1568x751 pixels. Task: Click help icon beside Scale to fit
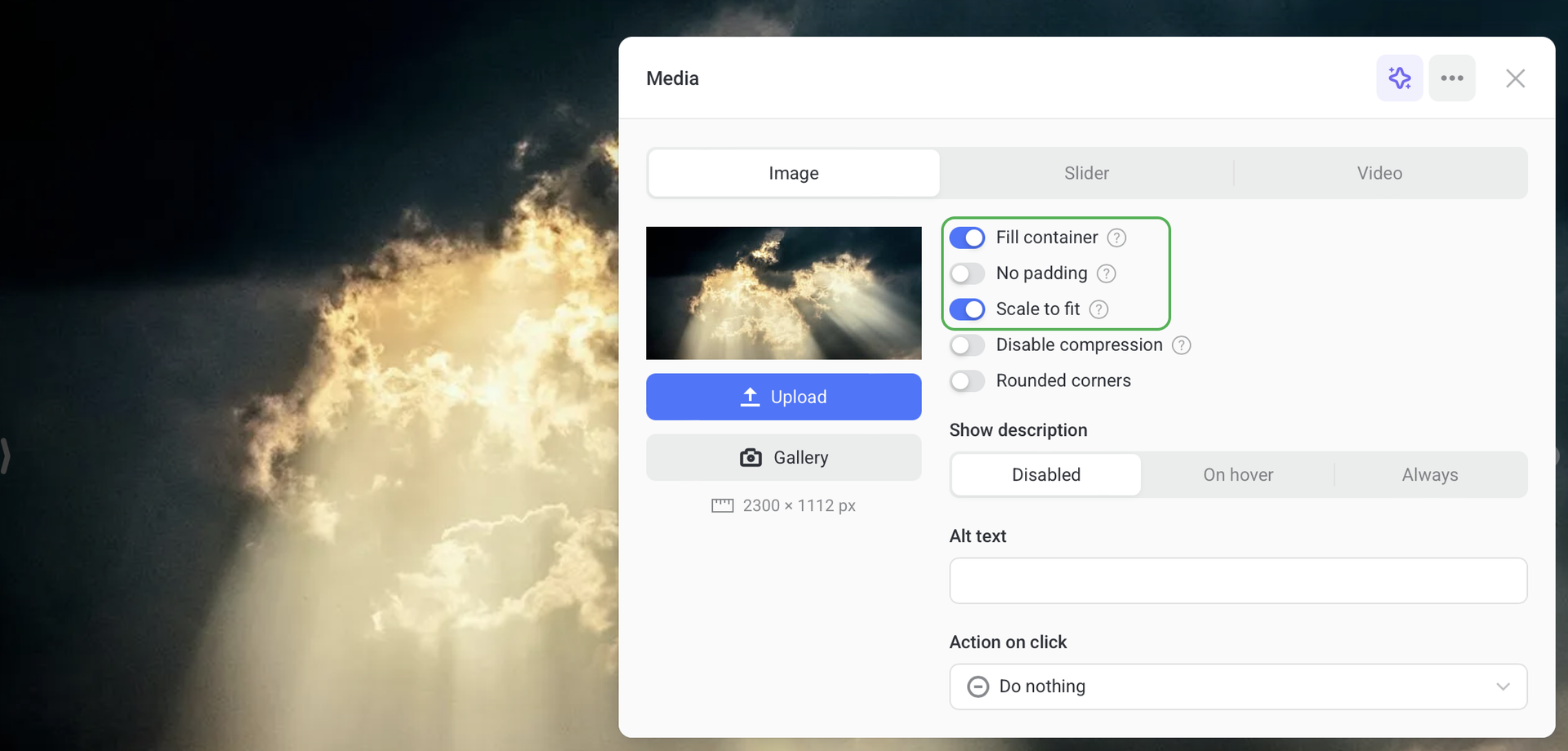click(x=1098, y=309)
